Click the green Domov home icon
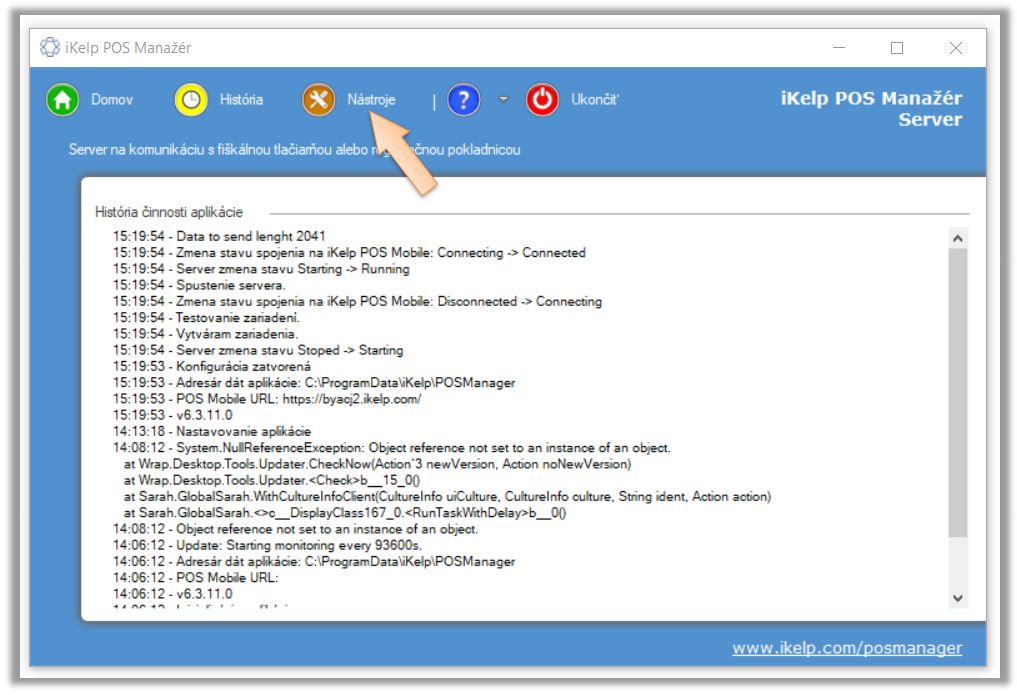The image size is (1017, 695). pyautogui.click(x=62, y=100)
